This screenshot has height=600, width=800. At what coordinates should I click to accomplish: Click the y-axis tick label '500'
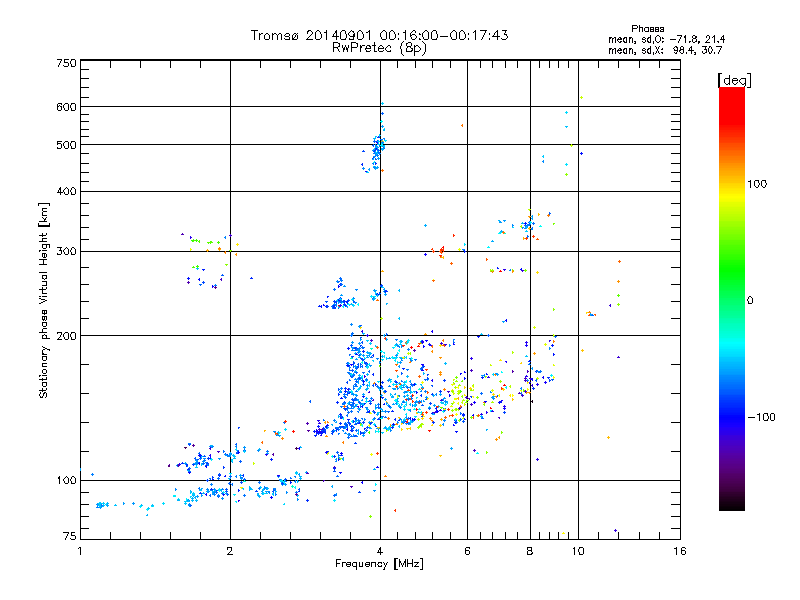(66, 145)
